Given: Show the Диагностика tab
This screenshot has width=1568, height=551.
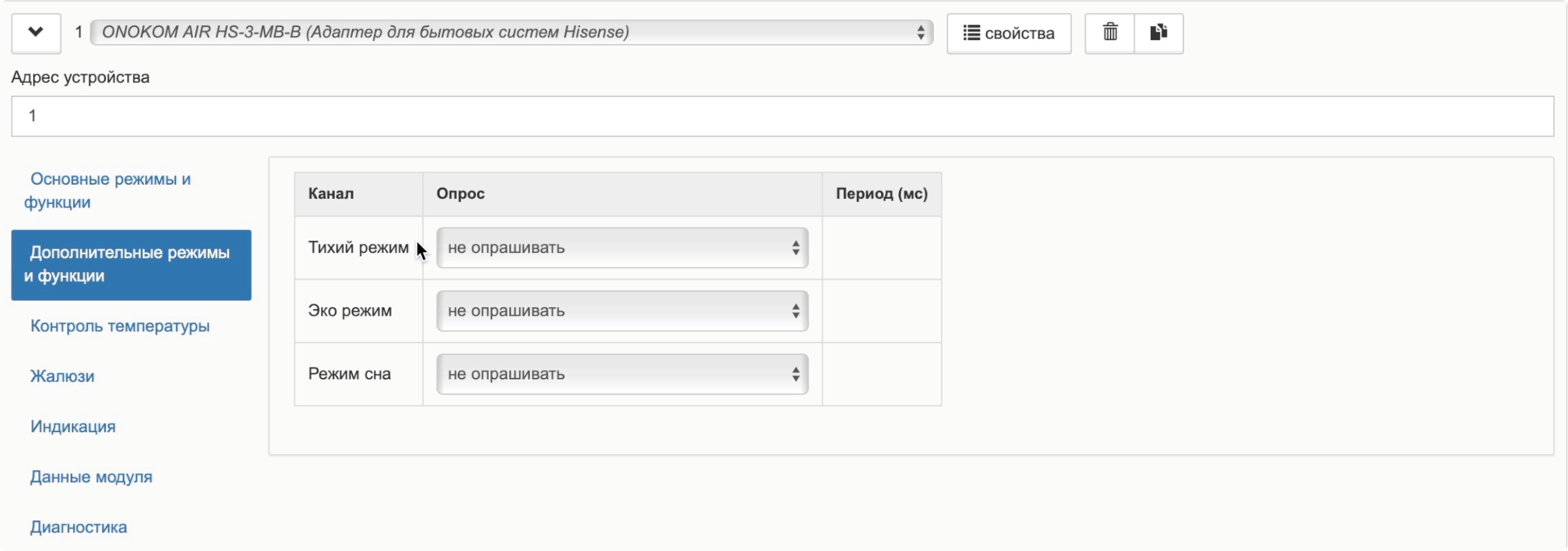Looking at the screenshot, I should pos(78,527).
